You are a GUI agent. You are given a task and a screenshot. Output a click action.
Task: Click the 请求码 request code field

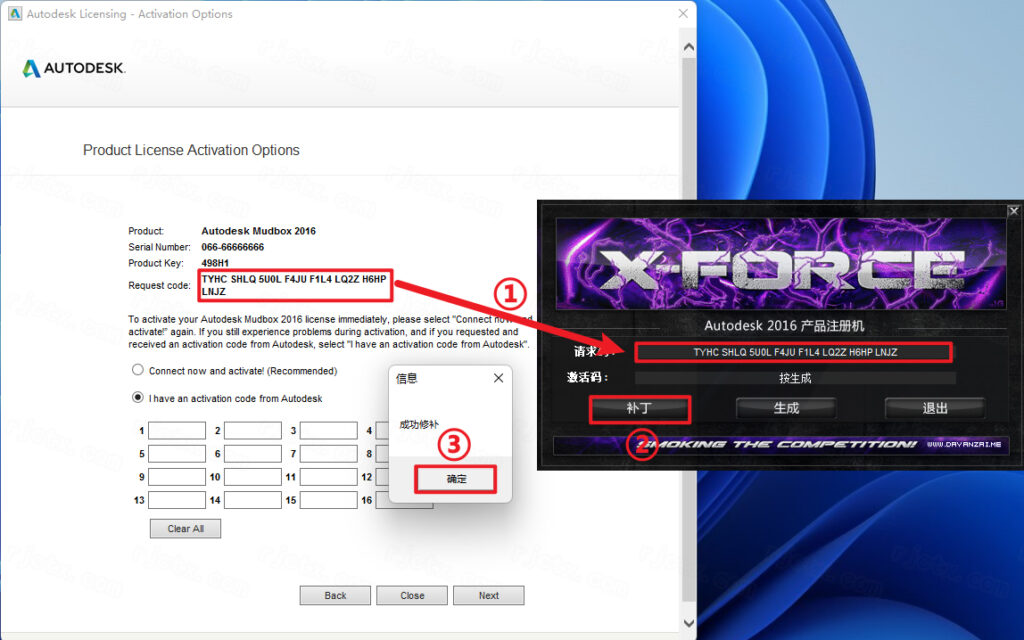(794, 352)
